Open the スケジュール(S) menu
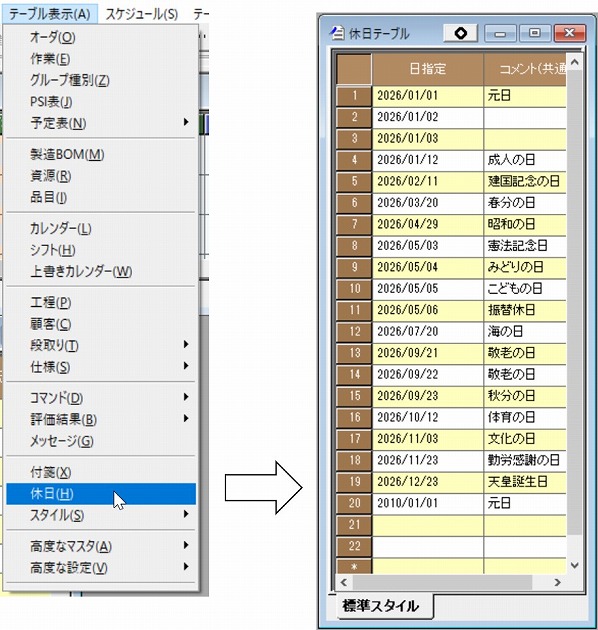 coord(142,14)
